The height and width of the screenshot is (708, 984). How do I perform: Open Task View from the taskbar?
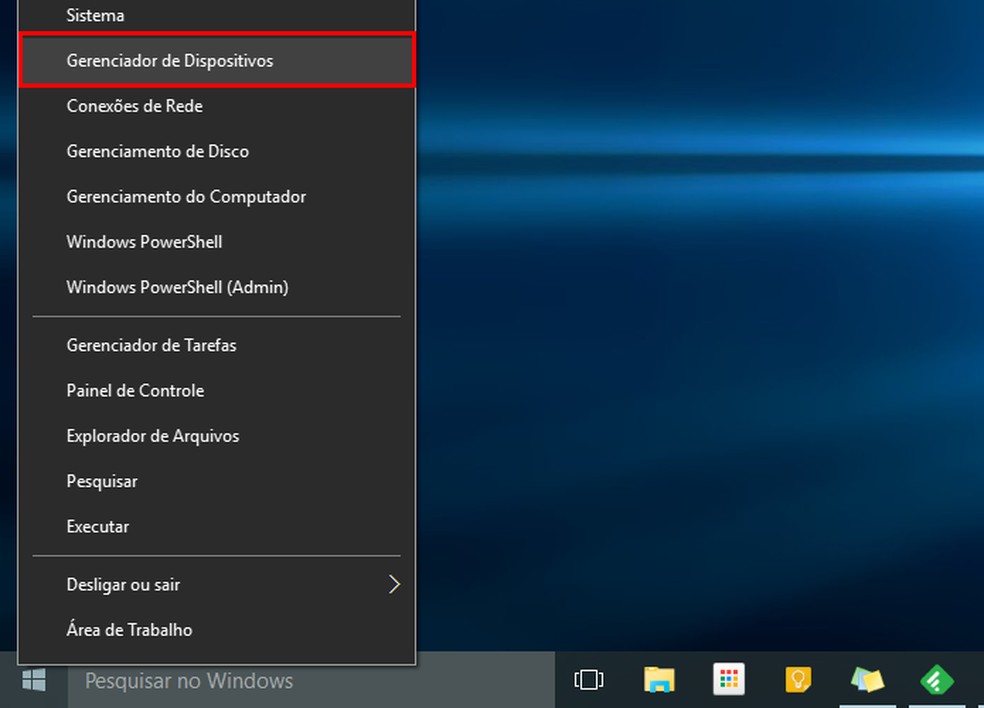click(589, 680)
